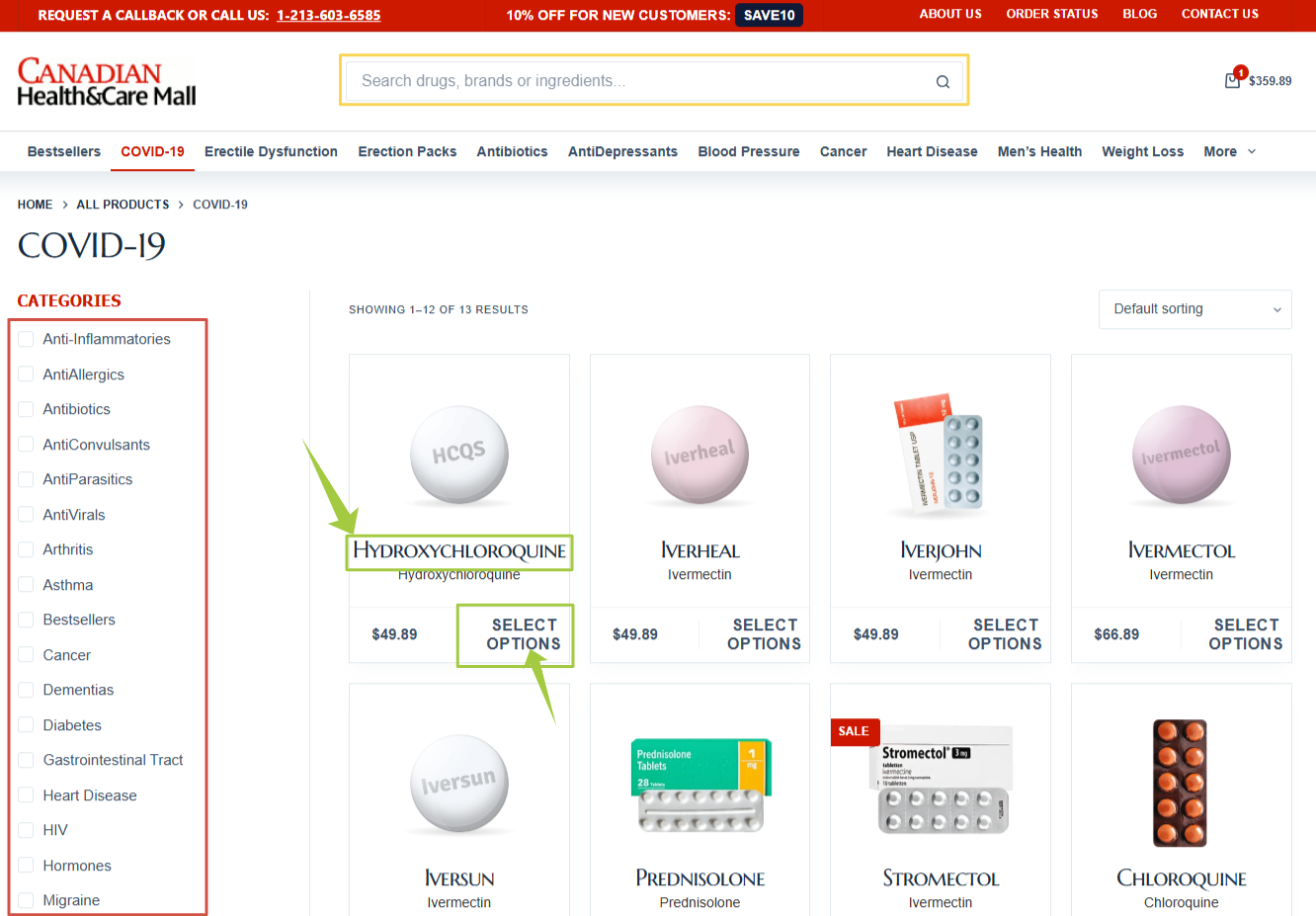Screen dimensions: 1316x916
Task: Open the Erection Packs menu item
Action: click(407, 151)
